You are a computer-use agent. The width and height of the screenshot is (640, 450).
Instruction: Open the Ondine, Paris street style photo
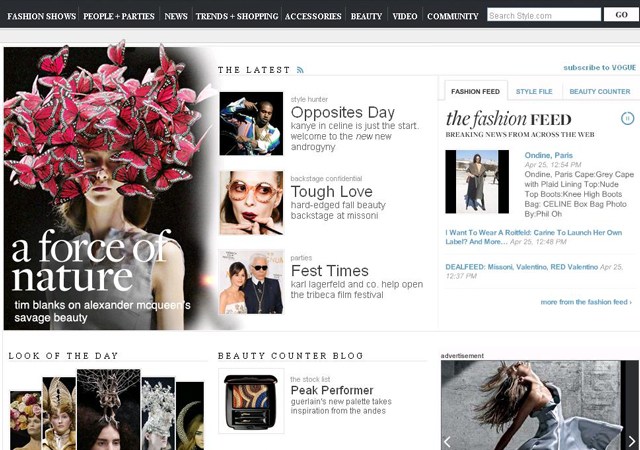(x=476, y=182)
